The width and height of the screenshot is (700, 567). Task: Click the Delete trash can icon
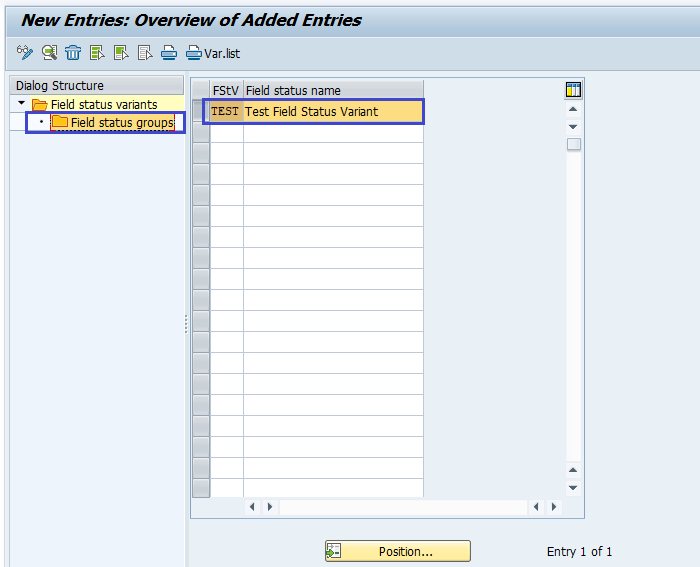pos(73,53)
